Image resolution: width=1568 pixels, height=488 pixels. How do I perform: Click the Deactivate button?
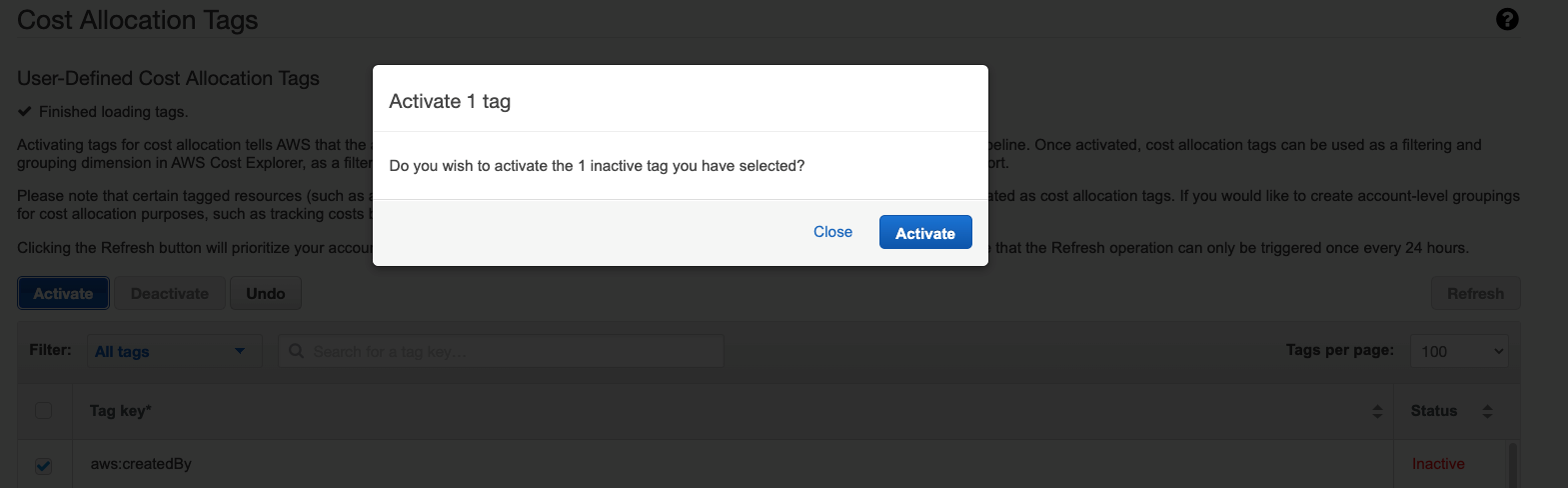pyautogui.click(x=170, y=294)
